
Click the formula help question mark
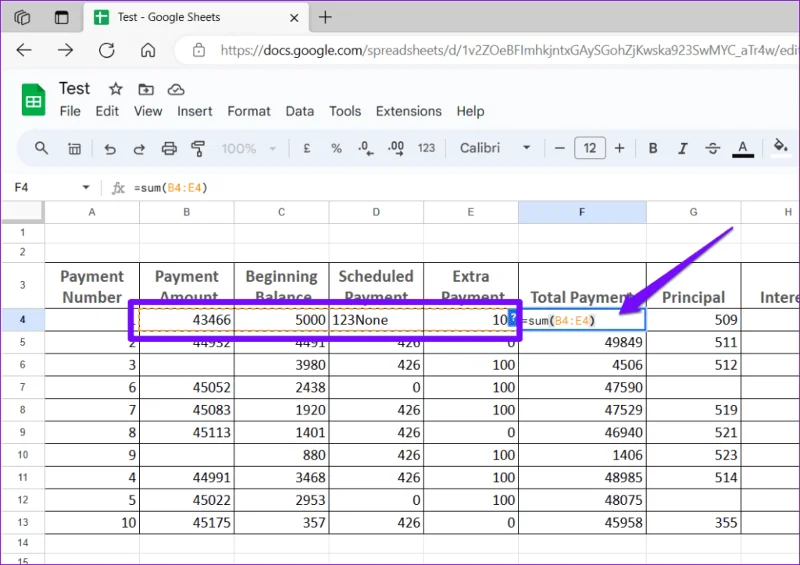[x=513, y=317]
